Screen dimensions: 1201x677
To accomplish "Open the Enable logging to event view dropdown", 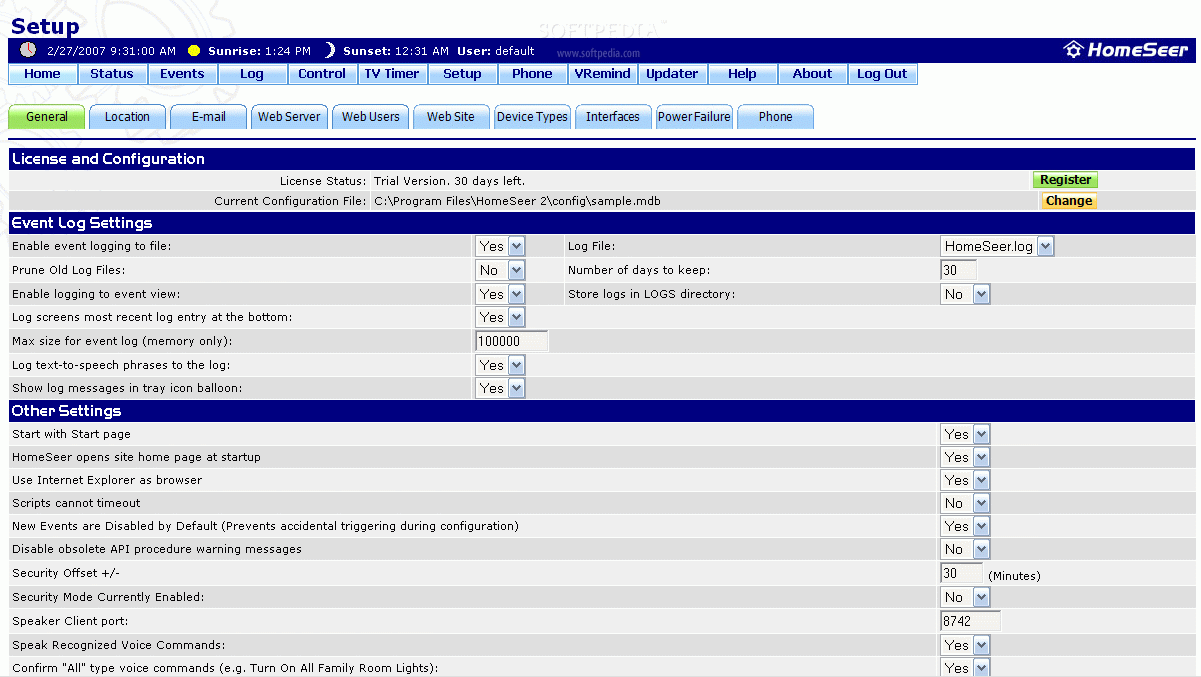I will (x=500, y=294).
